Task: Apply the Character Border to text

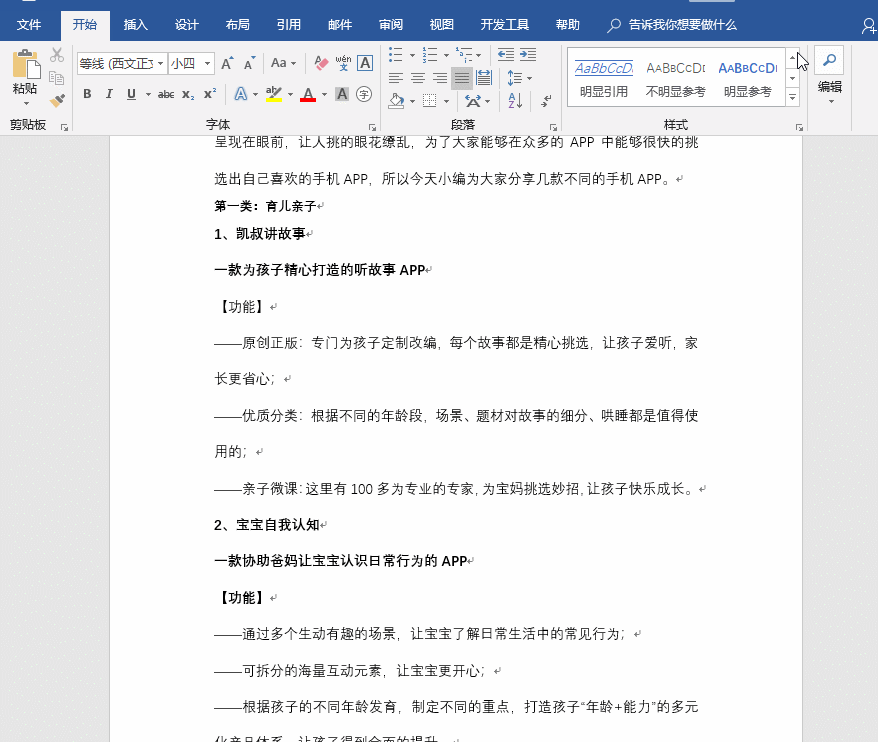Action: pos(367,63)
